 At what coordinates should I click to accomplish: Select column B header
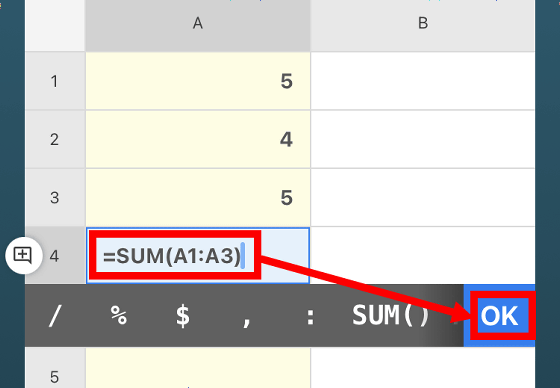point(423,25)
